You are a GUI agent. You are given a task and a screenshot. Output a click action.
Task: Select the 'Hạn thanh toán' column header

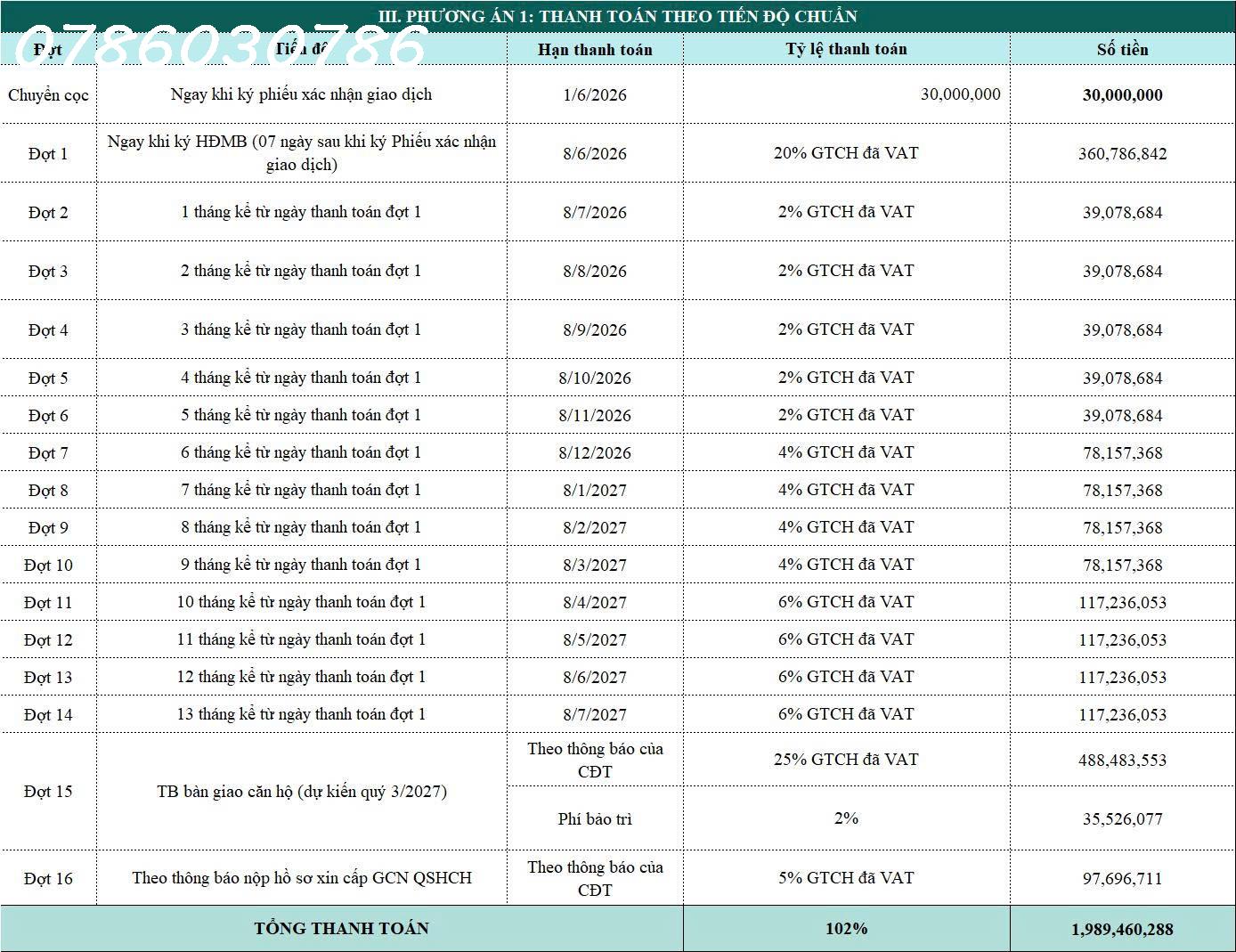[595, 49]
